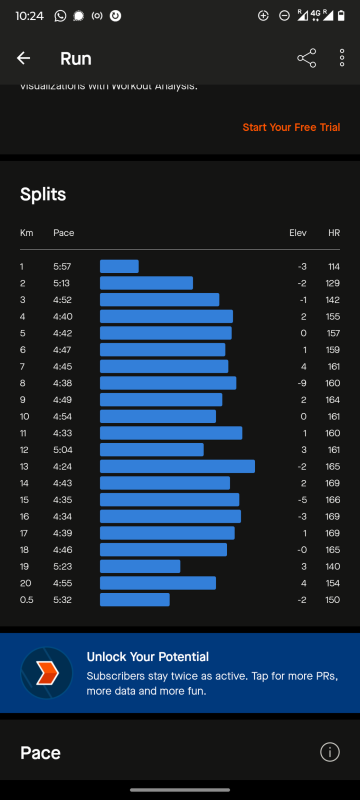Tap the Pace info icon

click(x=329, y=752)
